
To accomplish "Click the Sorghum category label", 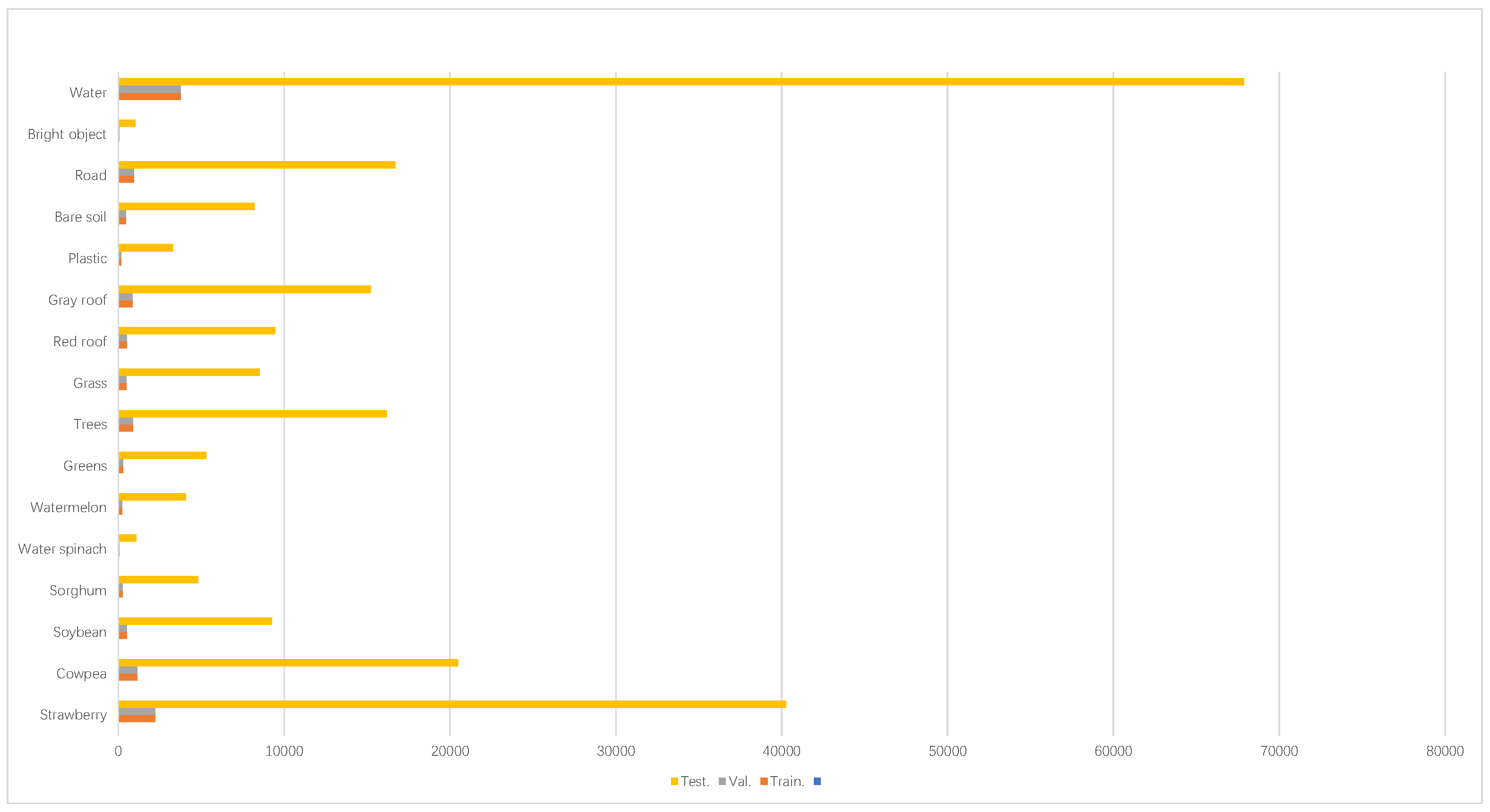I will [x=78, y=590].
